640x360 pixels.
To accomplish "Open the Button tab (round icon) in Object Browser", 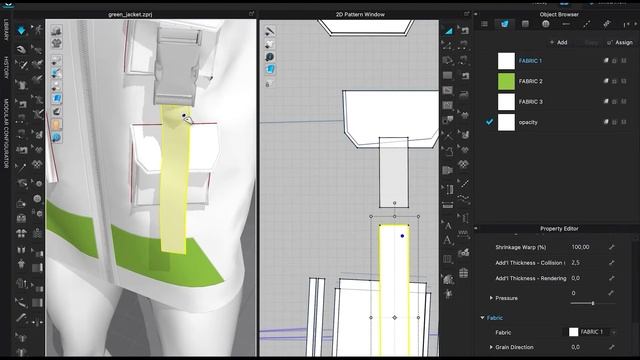I will click(x=545, y=24).
